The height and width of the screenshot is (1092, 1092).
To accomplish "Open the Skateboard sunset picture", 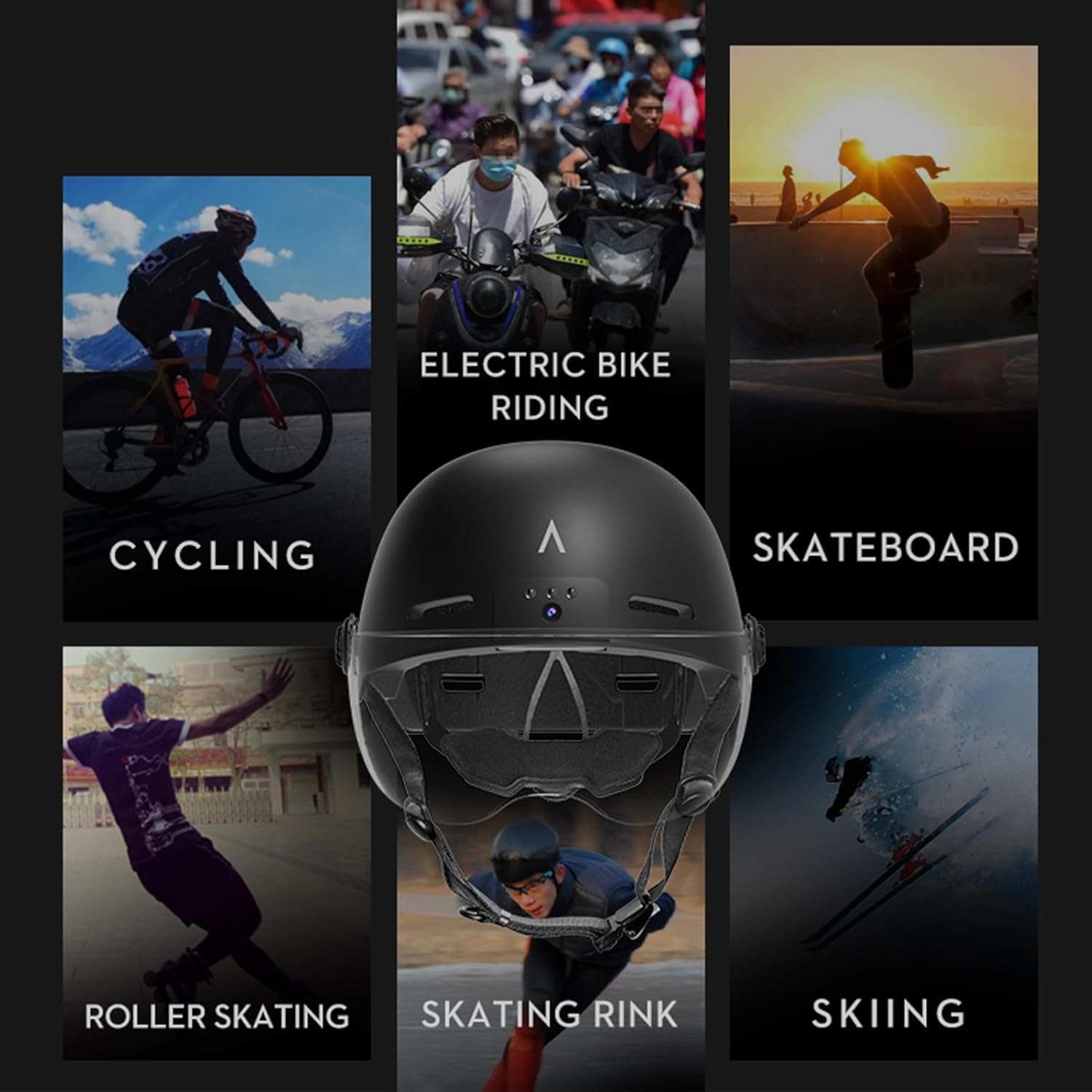I will click(x=884, y=332).
